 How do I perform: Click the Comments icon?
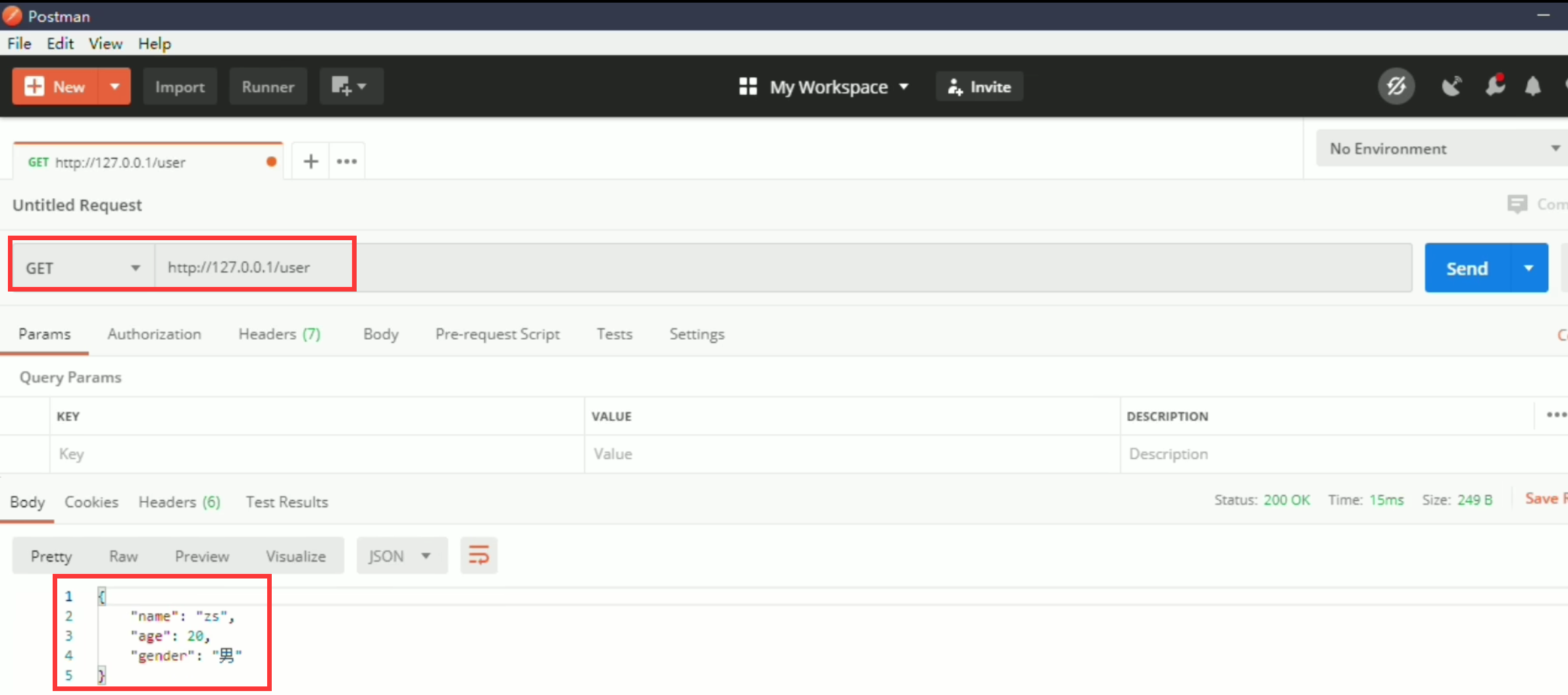pyautogui.click(x=1517, y=204)
